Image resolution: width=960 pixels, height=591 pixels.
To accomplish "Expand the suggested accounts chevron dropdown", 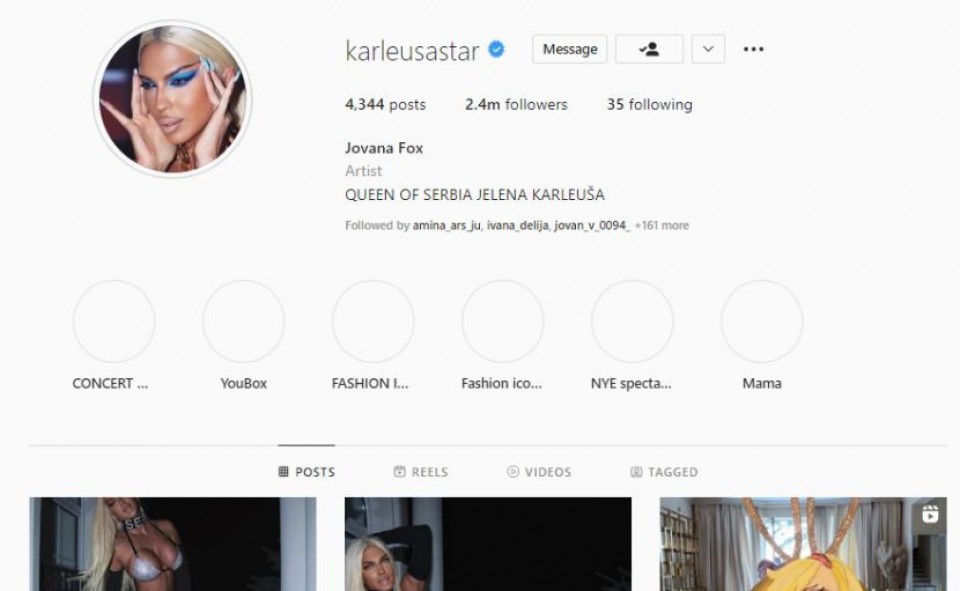I will point(708,49).
